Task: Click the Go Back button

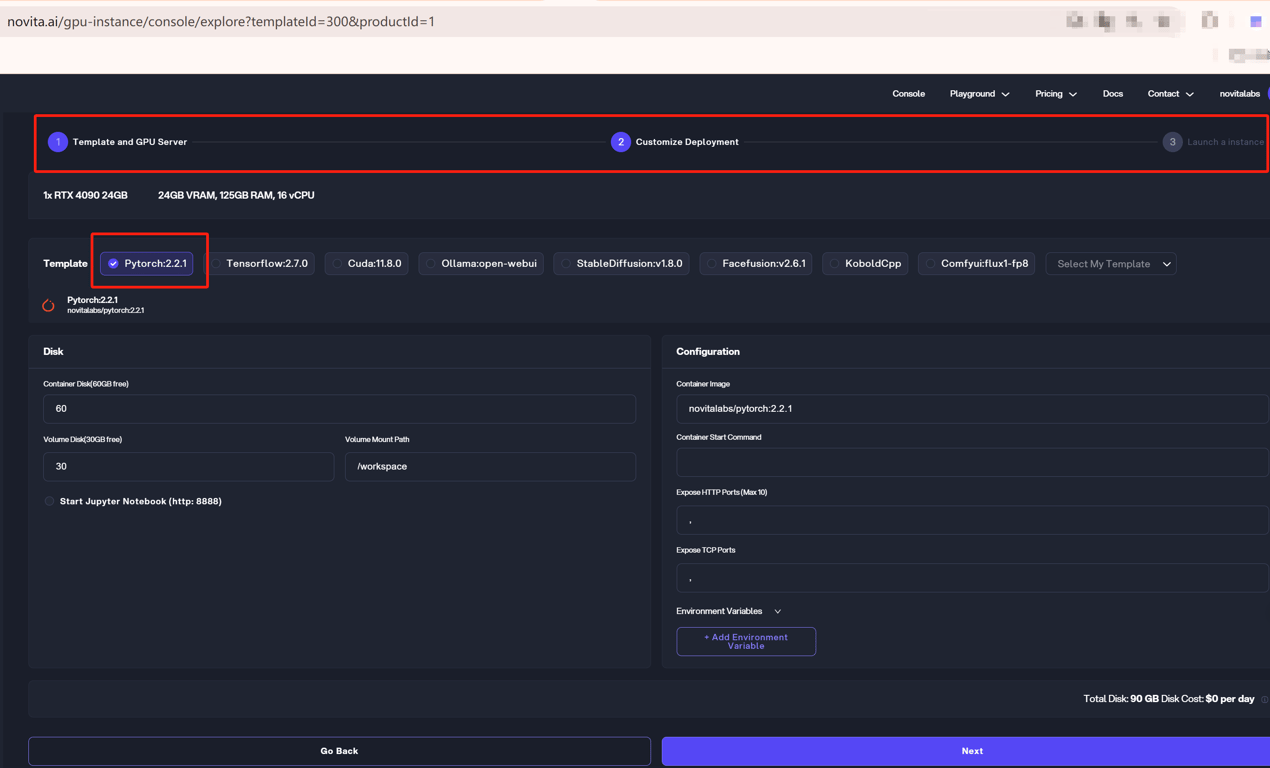Action: click(x=340, y=750)
